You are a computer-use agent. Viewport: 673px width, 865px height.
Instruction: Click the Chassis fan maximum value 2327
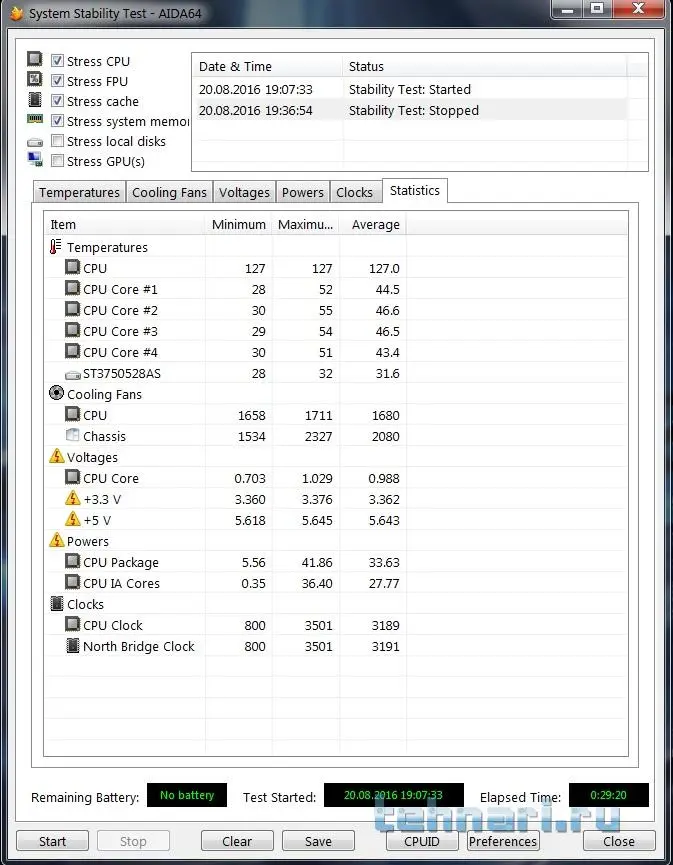click(x=318, y=436)
